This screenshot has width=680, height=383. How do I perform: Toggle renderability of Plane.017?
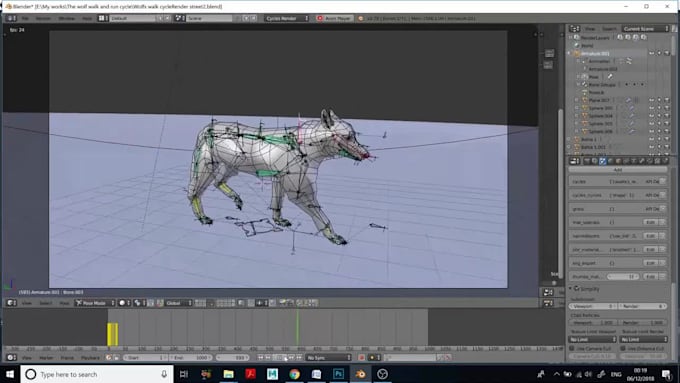pyautogui.click(x=667, y=100)
